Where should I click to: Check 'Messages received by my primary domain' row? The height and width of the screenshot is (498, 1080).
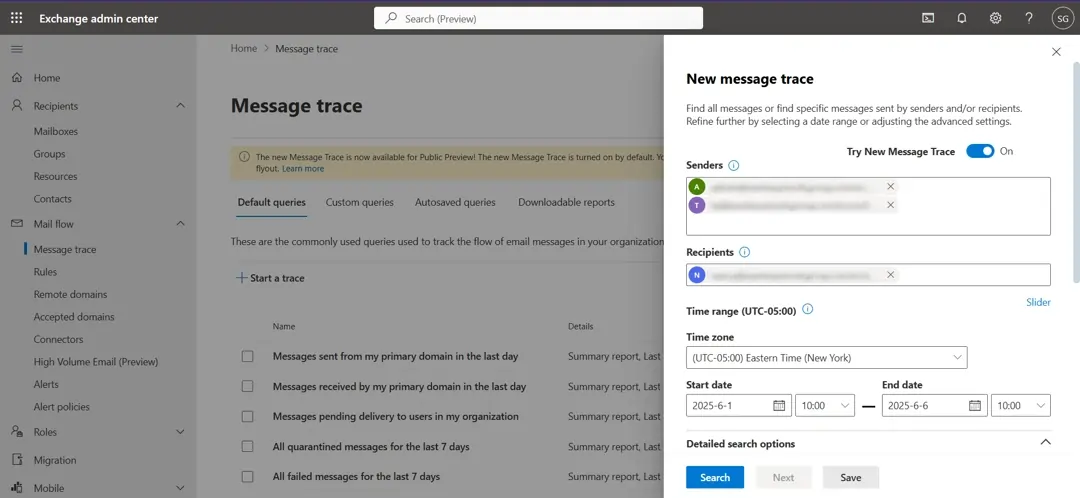pyautogui.click(x=247, y=386)
